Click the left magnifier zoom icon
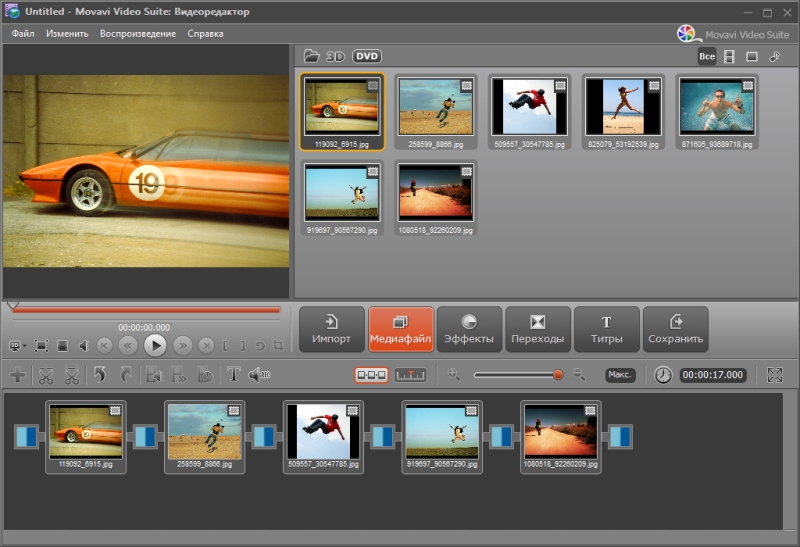Screen dimensions: 800x547 tap(453, 375)
